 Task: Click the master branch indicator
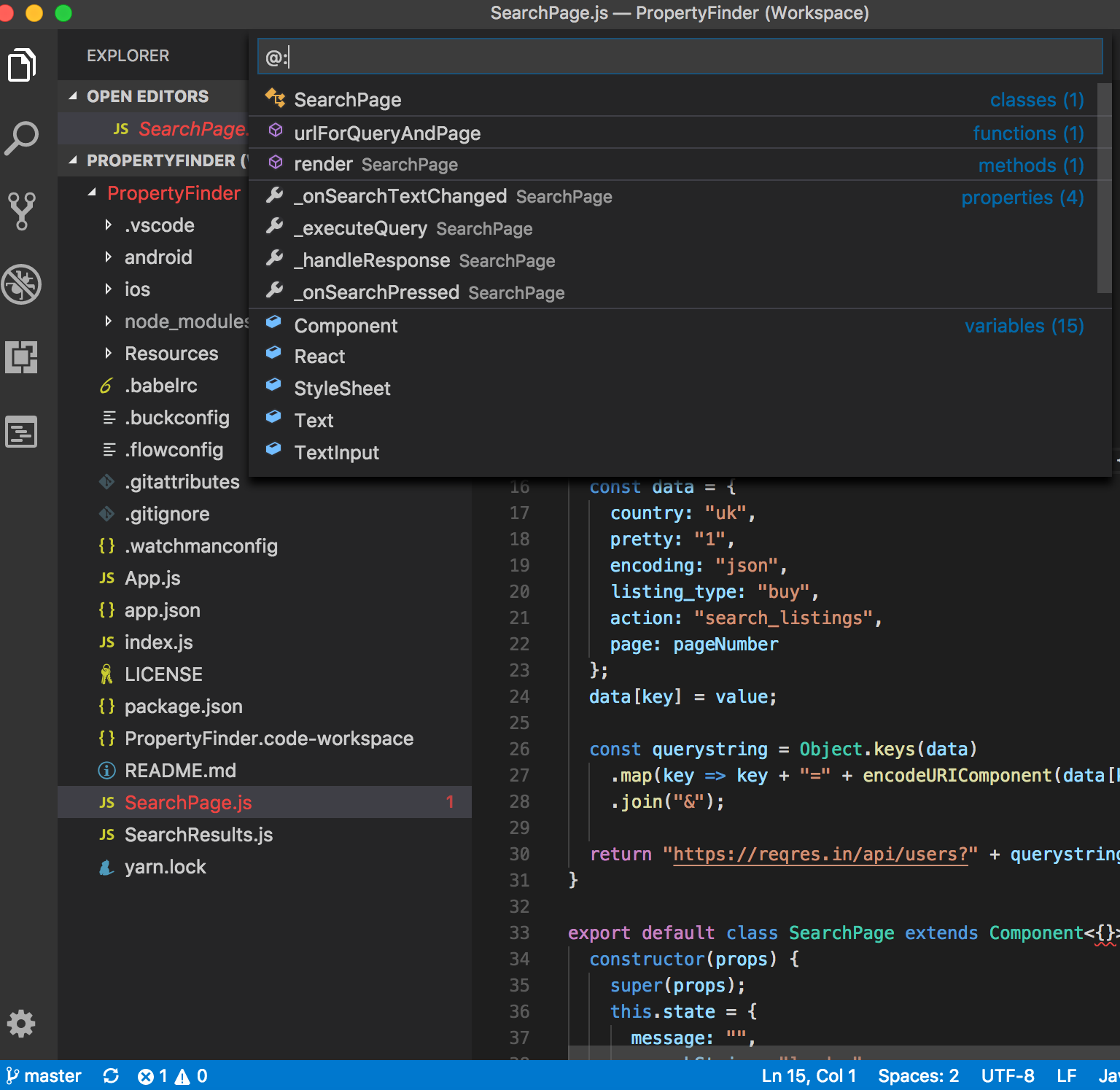[44, 1076]
